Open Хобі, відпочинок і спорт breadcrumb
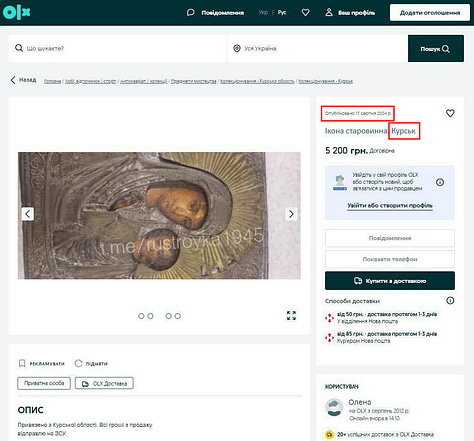The height and width of the screenshot is (441, 474). coord(90,81)
